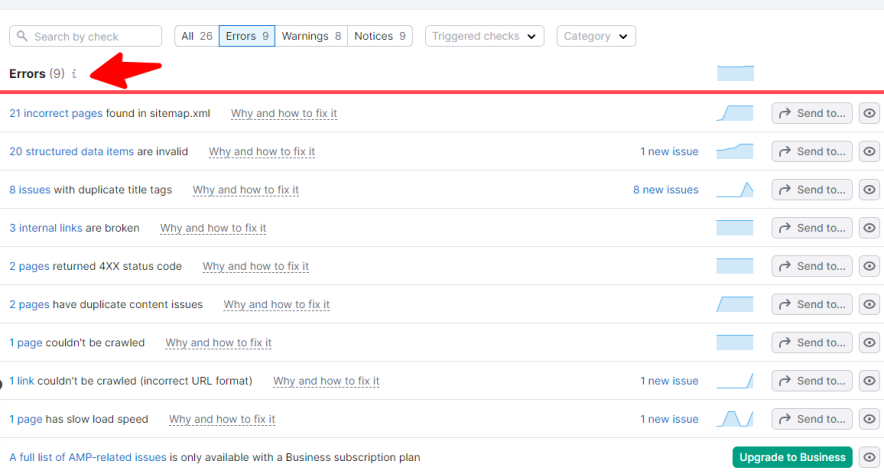Click trend graph for duplicate title tags
This screenshot has width=884, height=474.
pyautogui.click(x=735, y=190)
